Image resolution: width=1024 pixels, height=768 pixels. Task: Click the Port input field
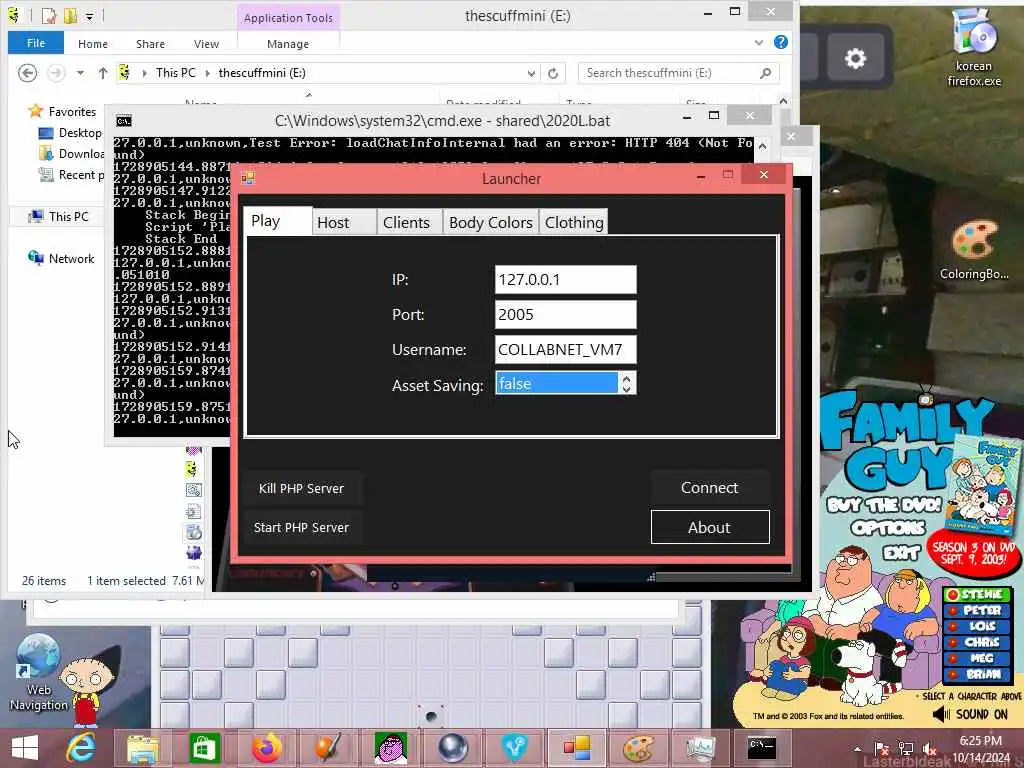click(x=565, y=315)
